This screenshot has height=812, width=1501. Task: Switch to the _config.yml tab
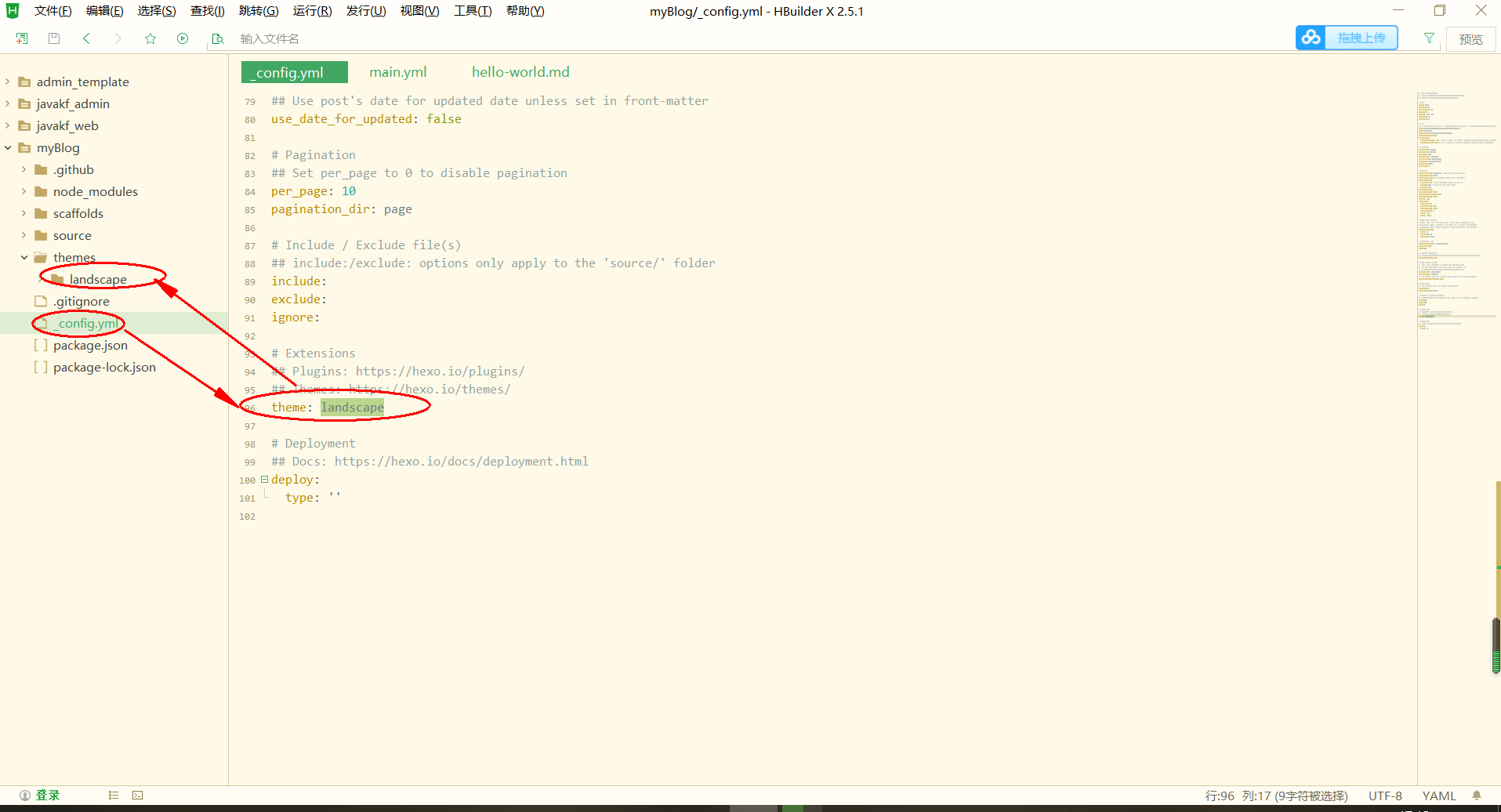(x=294, y=72)
